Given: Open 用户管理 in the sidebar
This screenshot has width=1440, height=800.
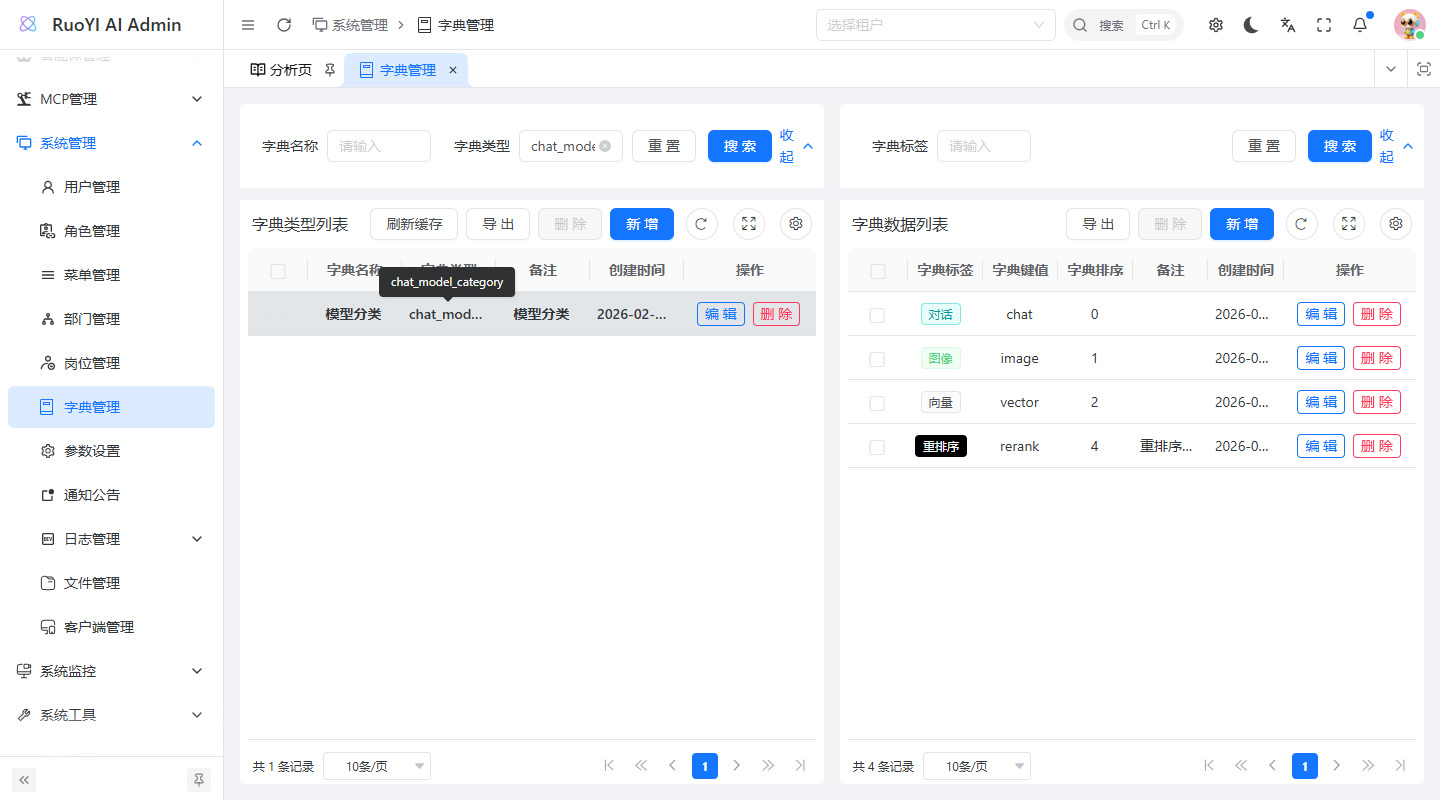Looking at the screenshot, I should click(111, 187).
